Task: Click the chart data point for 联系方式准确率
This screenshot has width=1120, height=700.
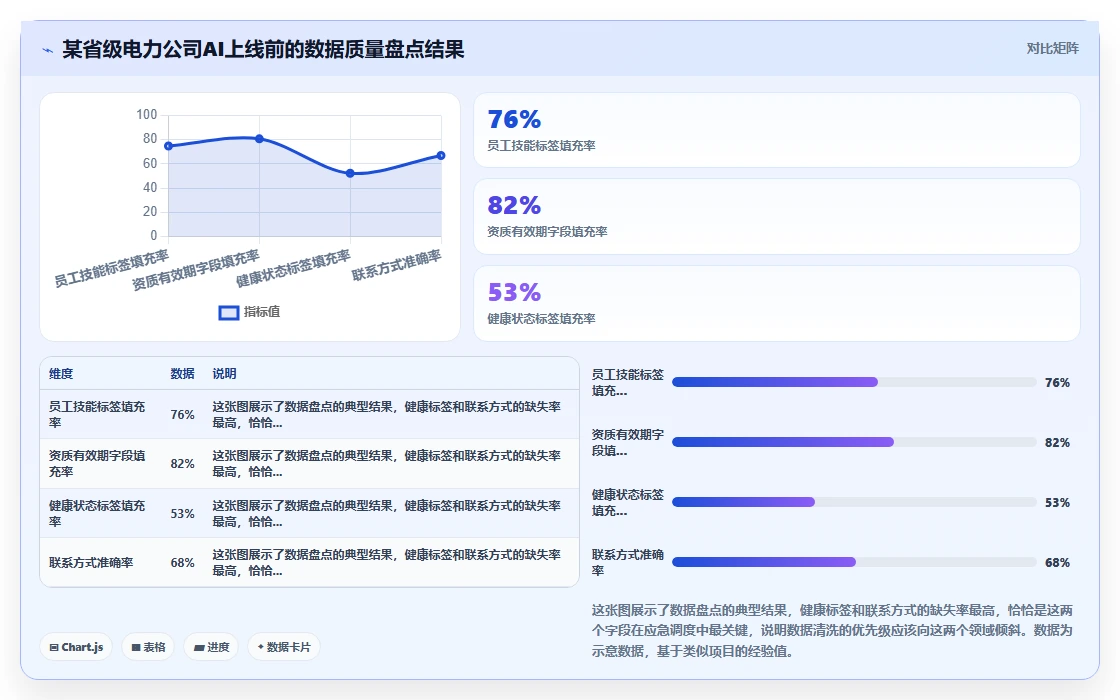Action: [441, 156]
